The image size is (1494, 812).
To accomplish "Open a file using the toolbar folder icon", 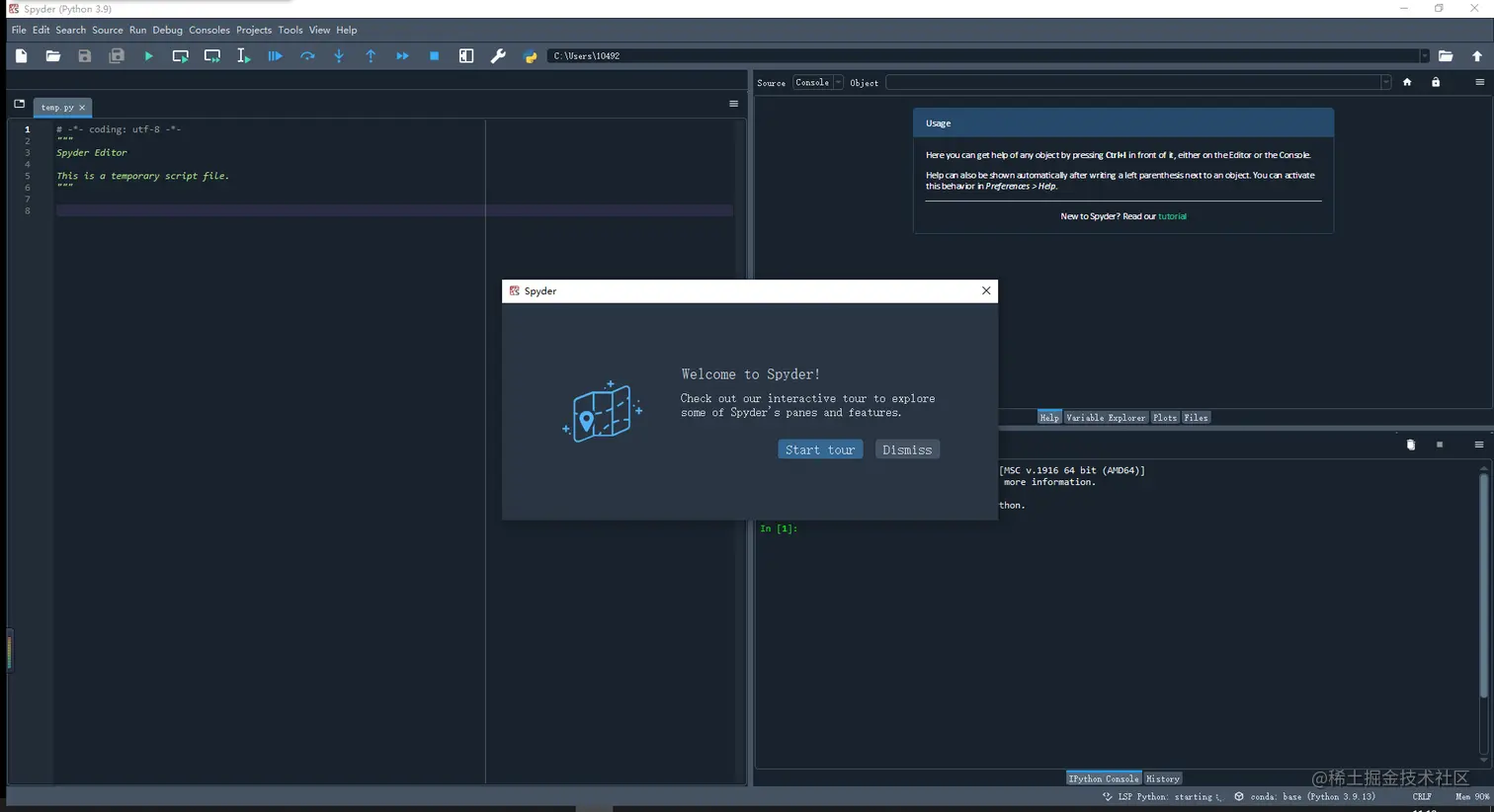I will [x=53, y=56].
